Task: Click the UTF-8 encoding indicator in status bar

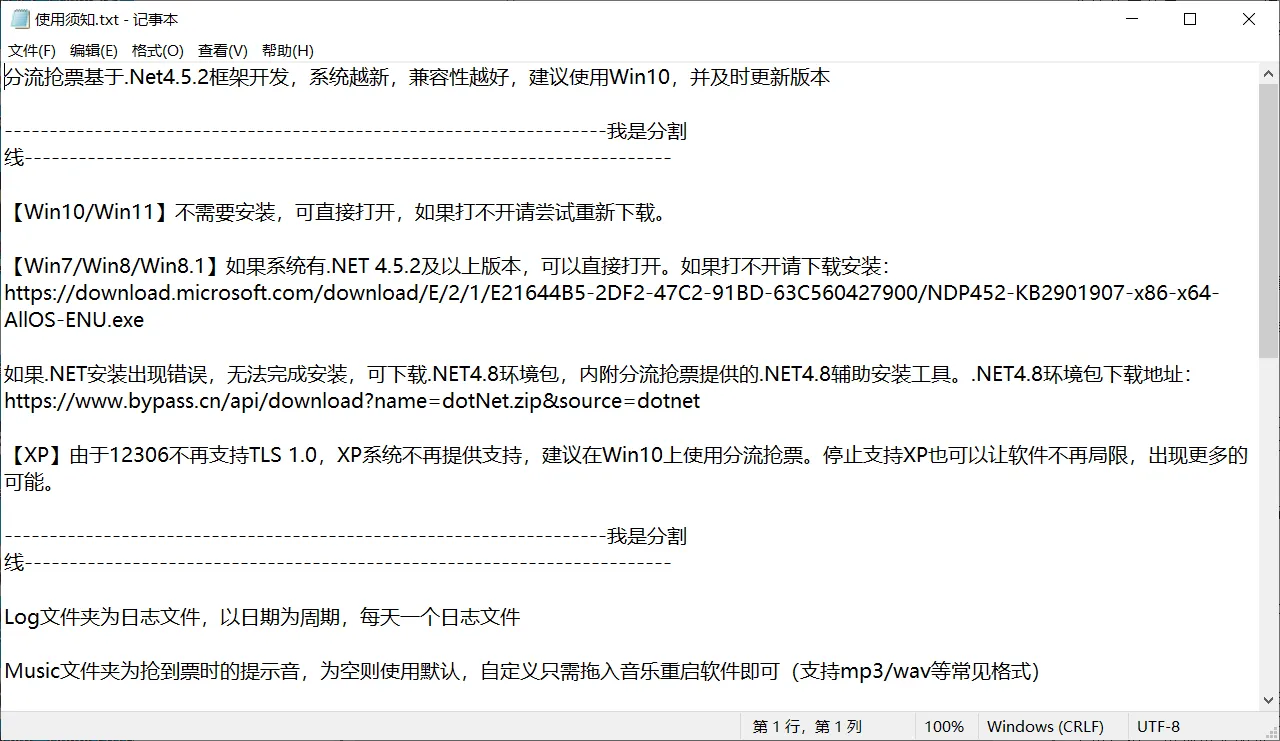Action: click(1158, 727)
